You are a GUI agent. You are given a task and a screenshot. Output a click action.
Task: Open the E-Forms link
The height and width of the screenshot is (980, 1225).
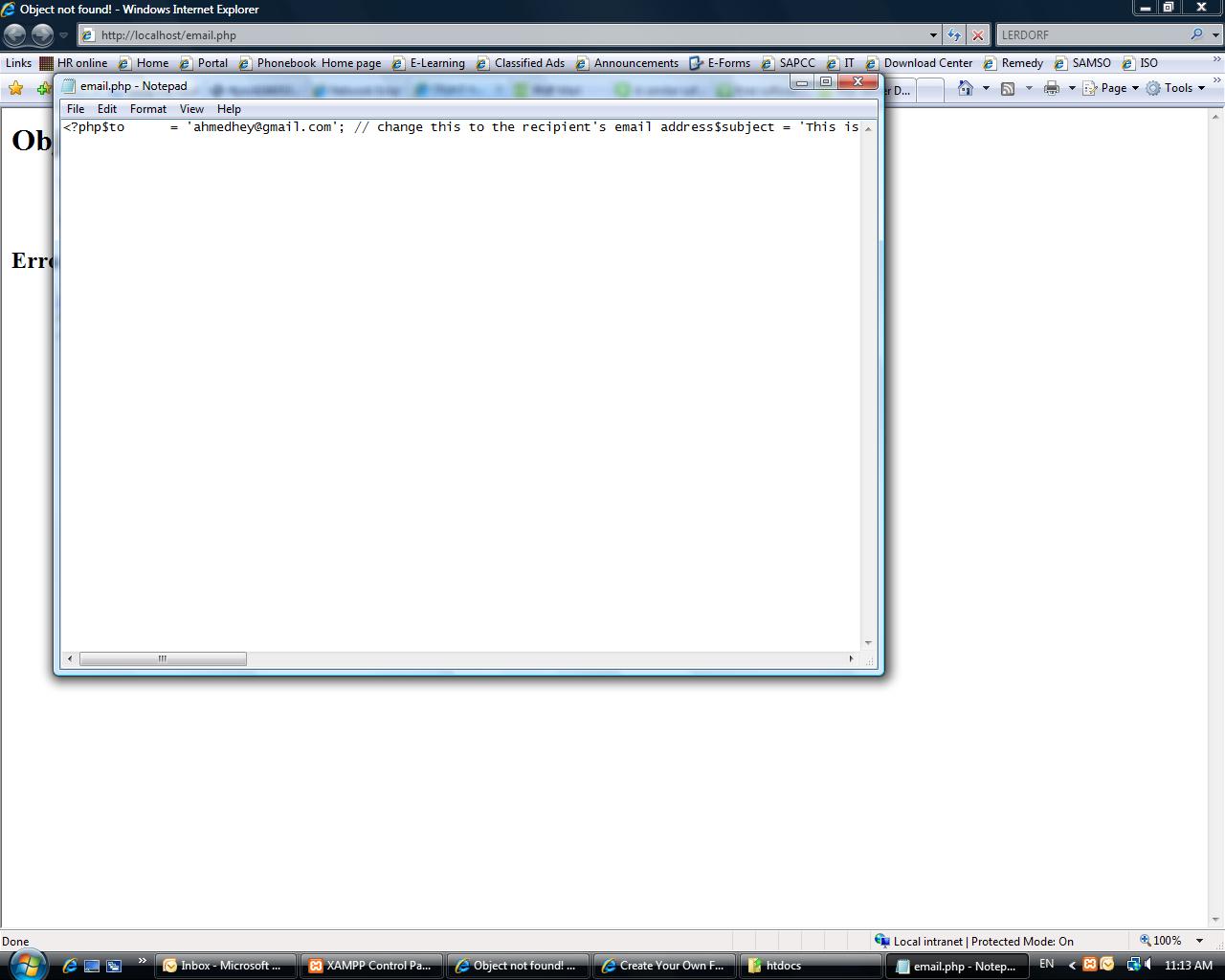[x=721, y=63]
